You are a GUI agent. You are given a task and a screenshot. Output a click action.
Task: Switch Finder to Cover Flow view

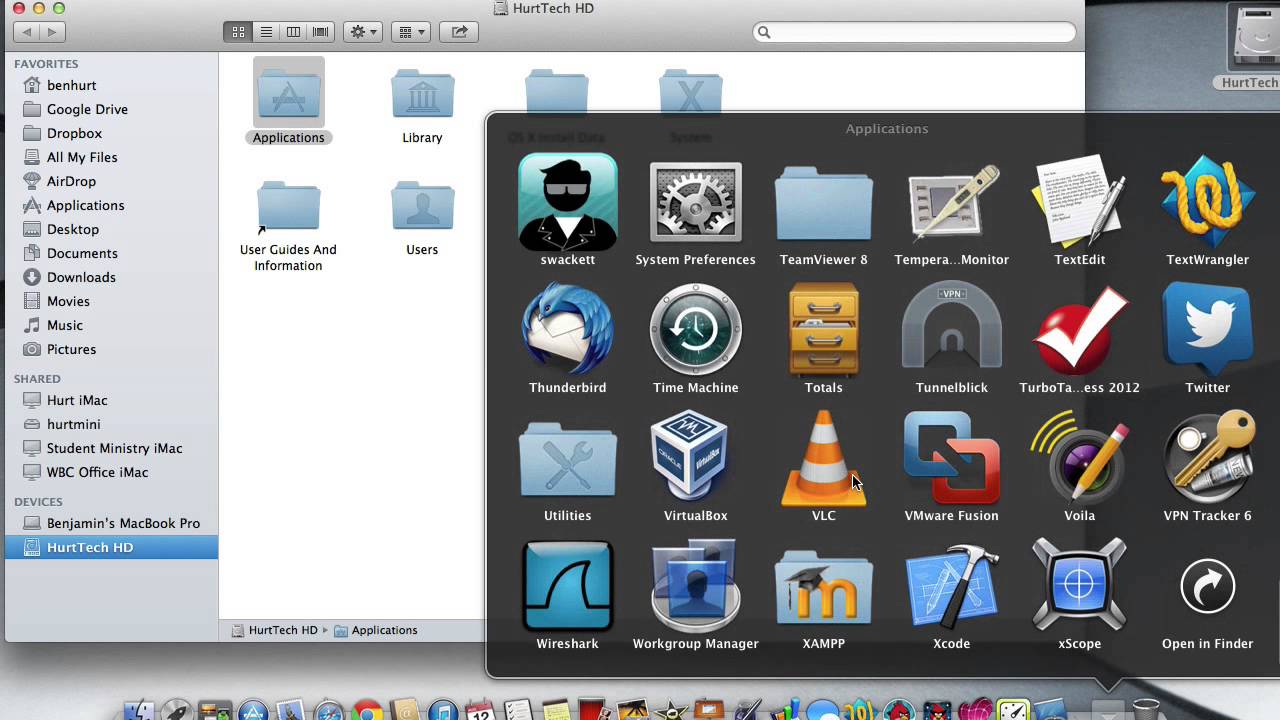coord(320,32)
